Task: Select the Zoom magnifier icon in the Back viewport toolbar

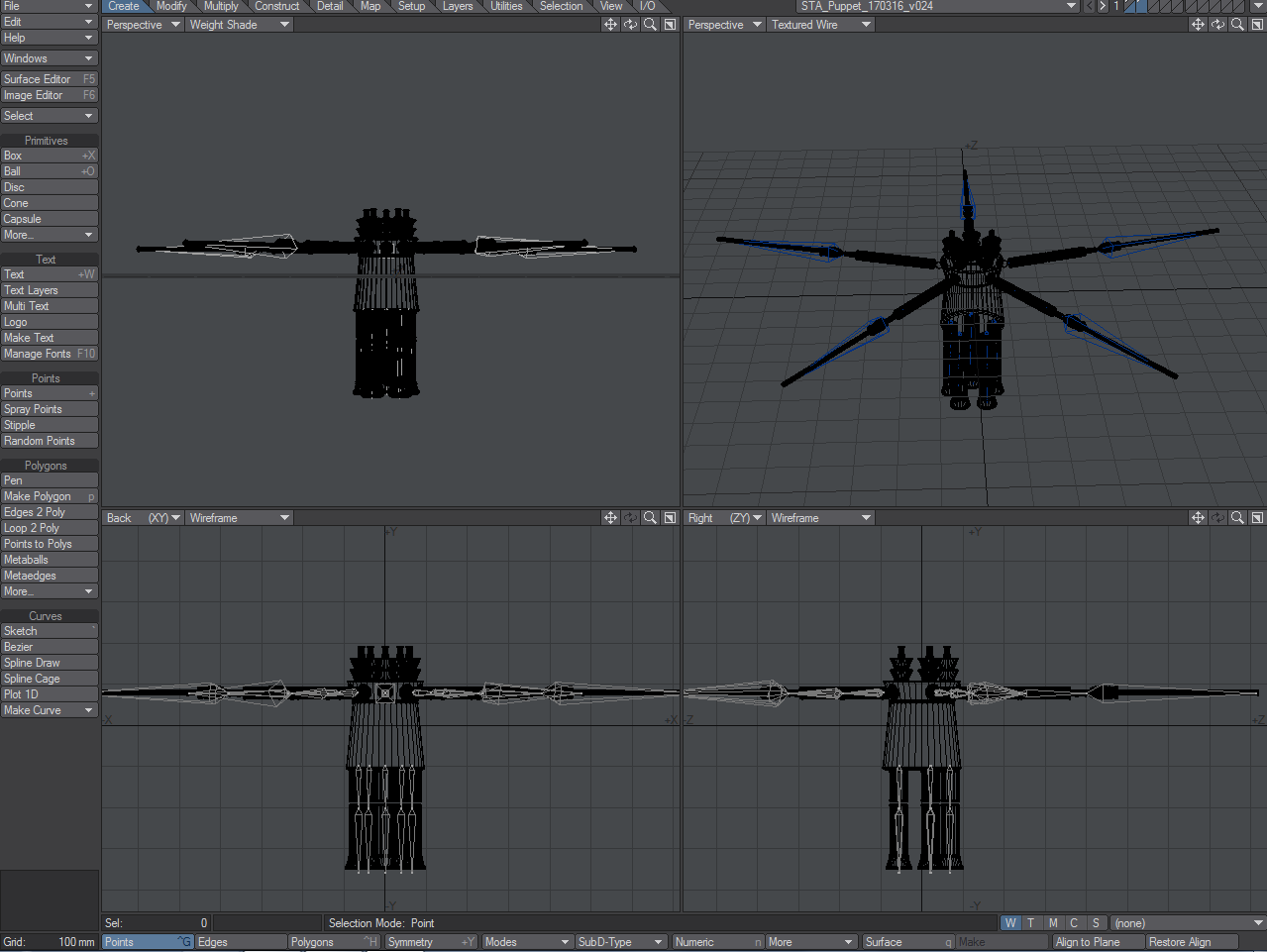Action: pyautogui.click(x=651, y=517)
